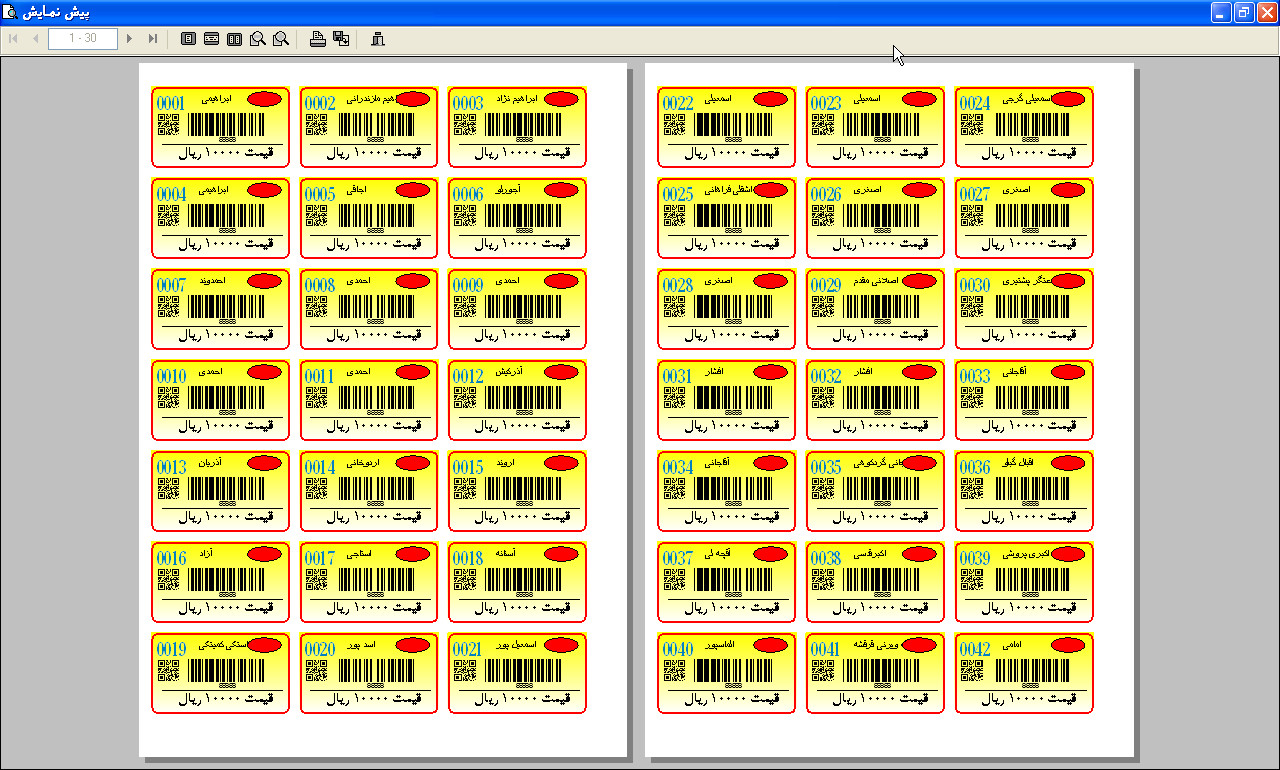This screenshot has width=1280, height=770.
Task: Click the red oval on label 0033
Action: [1069, 372]
